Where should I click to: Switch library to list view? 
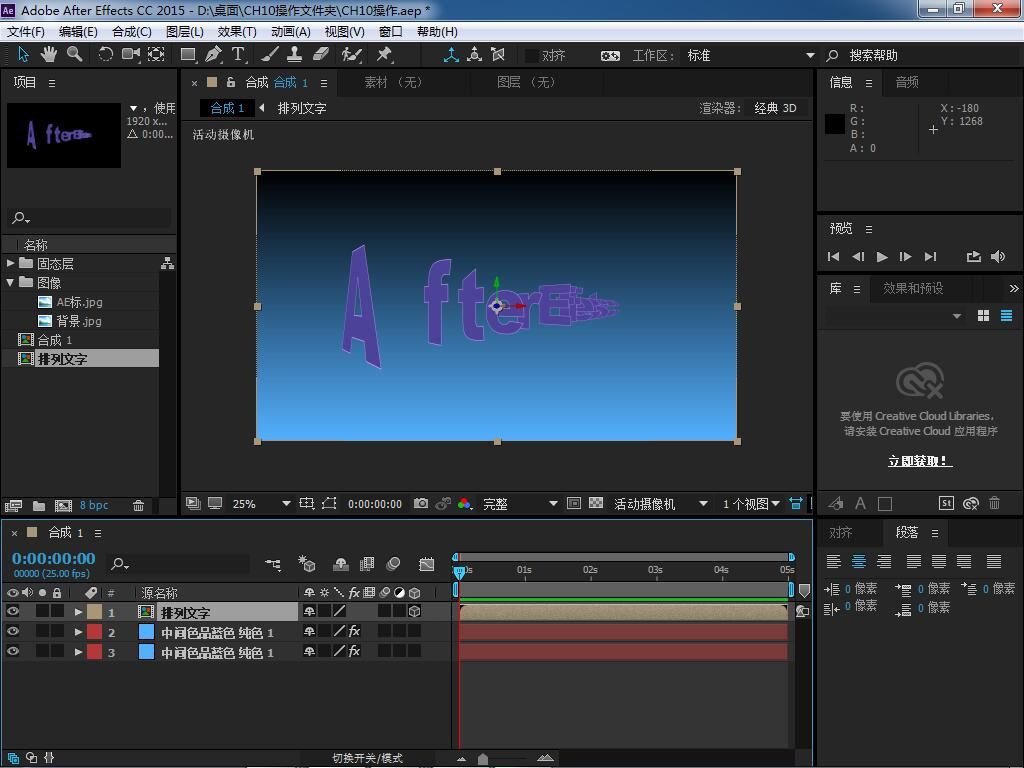1006,316
